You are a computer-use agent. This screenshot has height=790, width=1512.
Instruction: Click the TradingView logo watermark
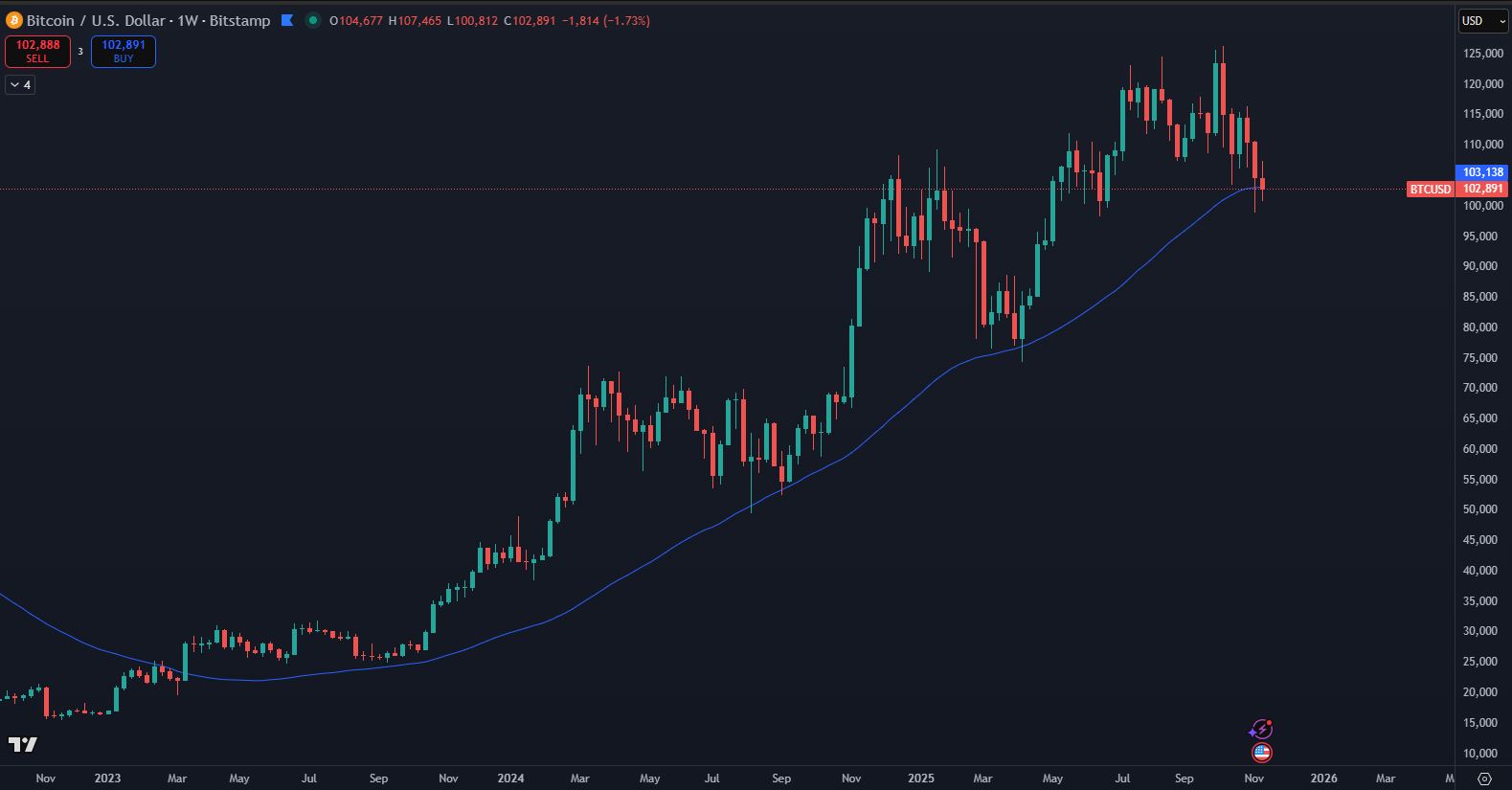click(23, 744)
